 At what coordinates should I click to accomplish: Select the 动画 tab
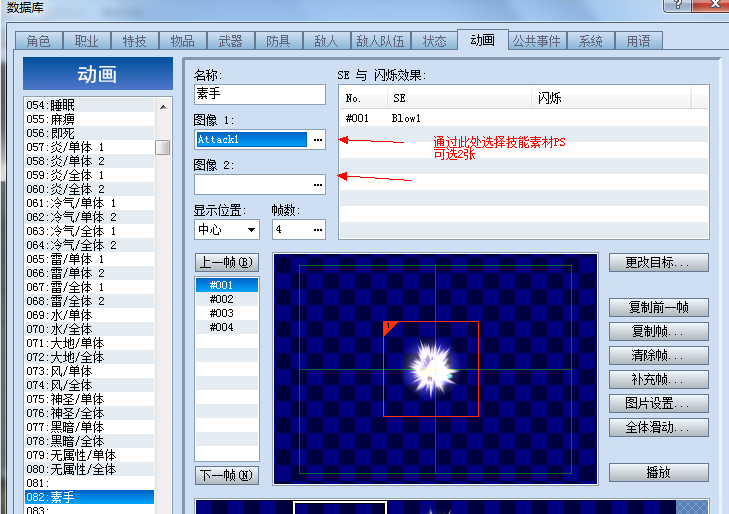coord(483,40)
